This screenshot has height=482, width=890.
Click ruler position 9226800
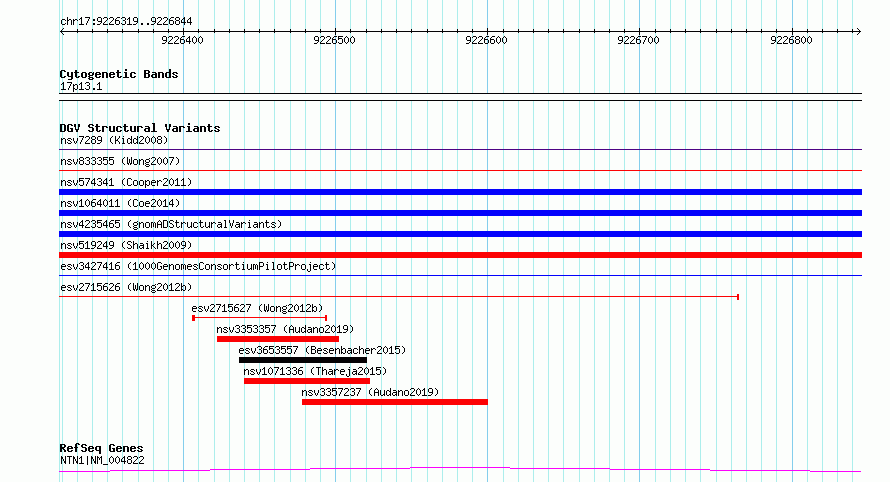click(791, 40)
